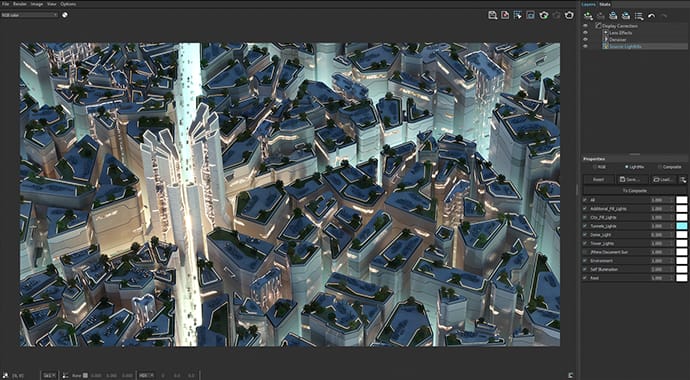Open the RGB color channel dropdown
The height and width of the screenshot is (380, 690).
29,15
